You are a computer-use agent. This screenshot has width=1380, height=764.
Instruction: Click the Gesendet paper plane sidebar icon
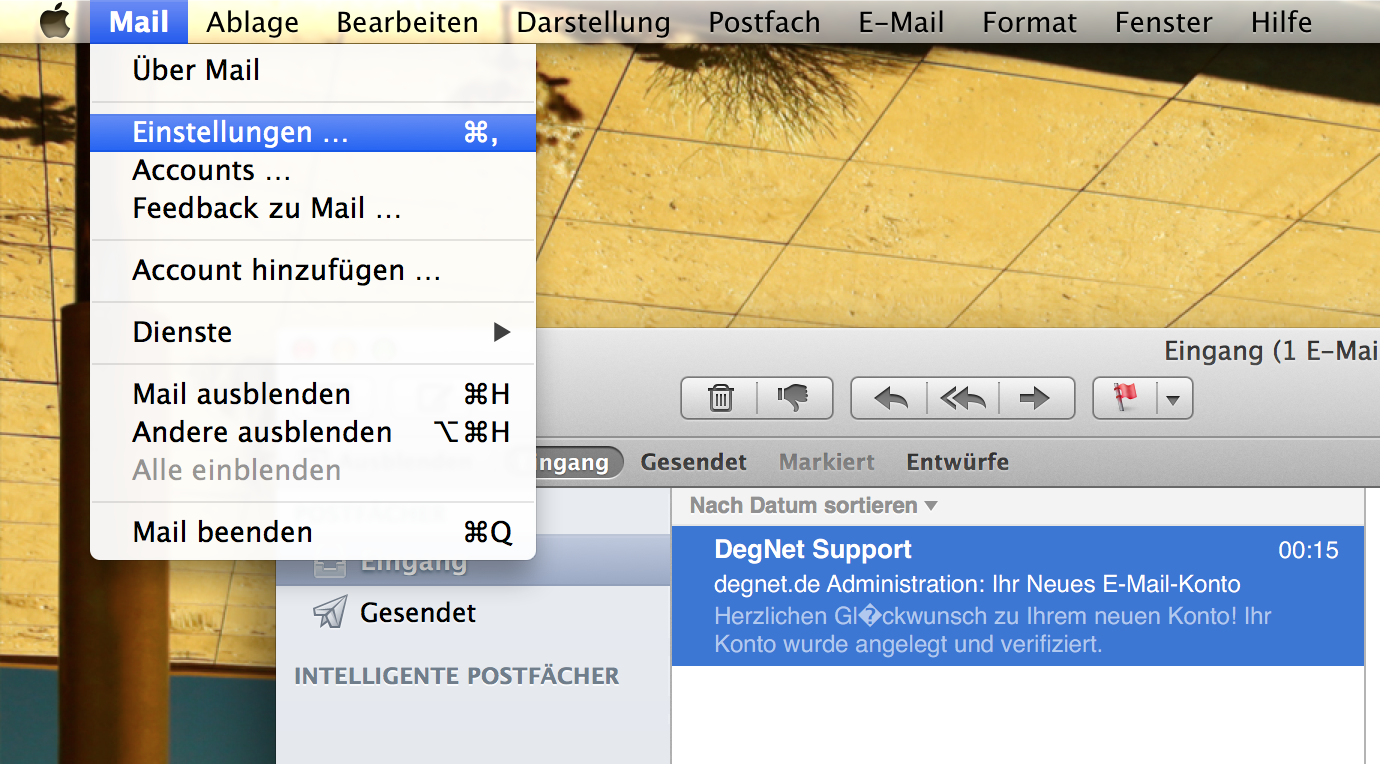[330, 612]
